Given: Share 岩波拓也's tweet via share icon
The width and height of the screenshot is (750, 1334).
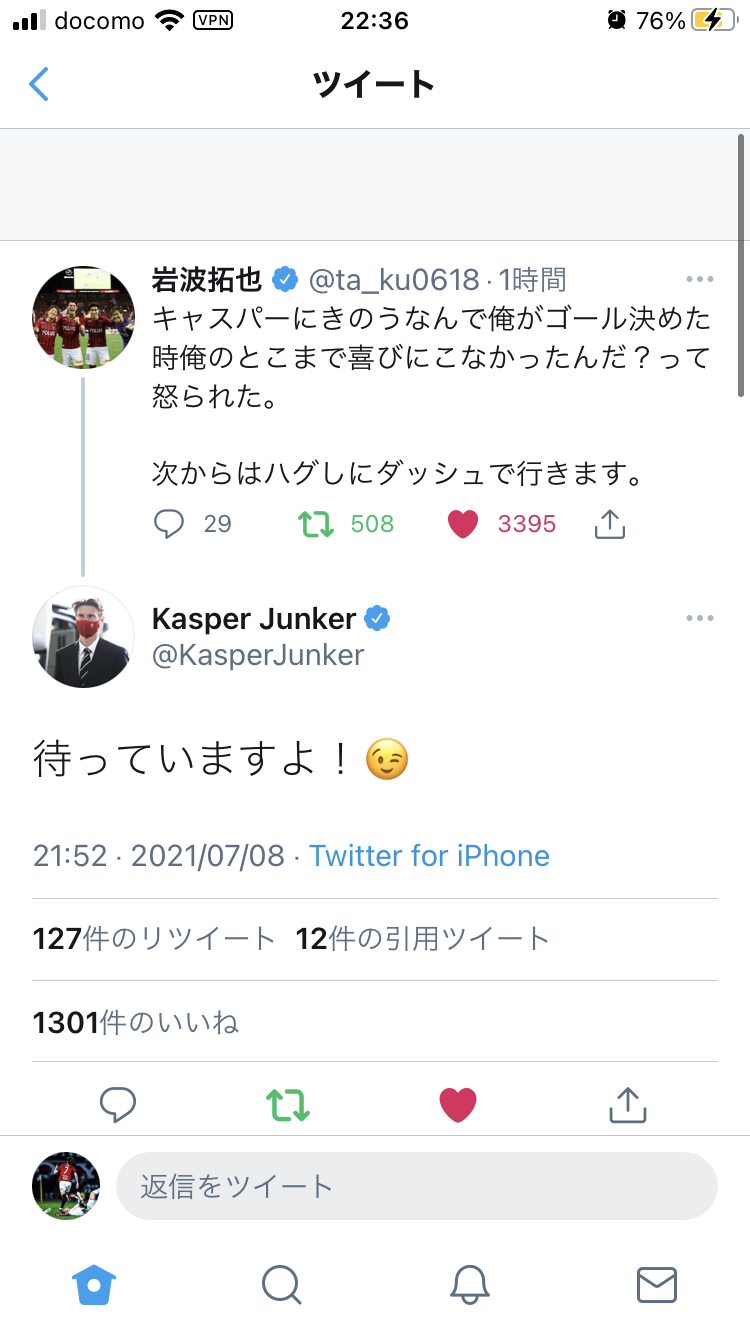Looking at the screenshot, I should 609,523.
